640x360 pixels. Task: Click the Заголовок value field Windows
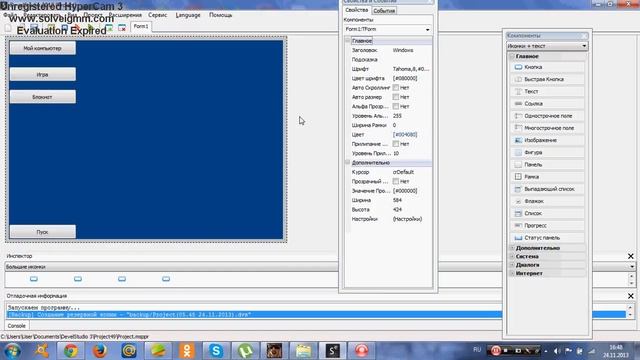pos(411,50)
